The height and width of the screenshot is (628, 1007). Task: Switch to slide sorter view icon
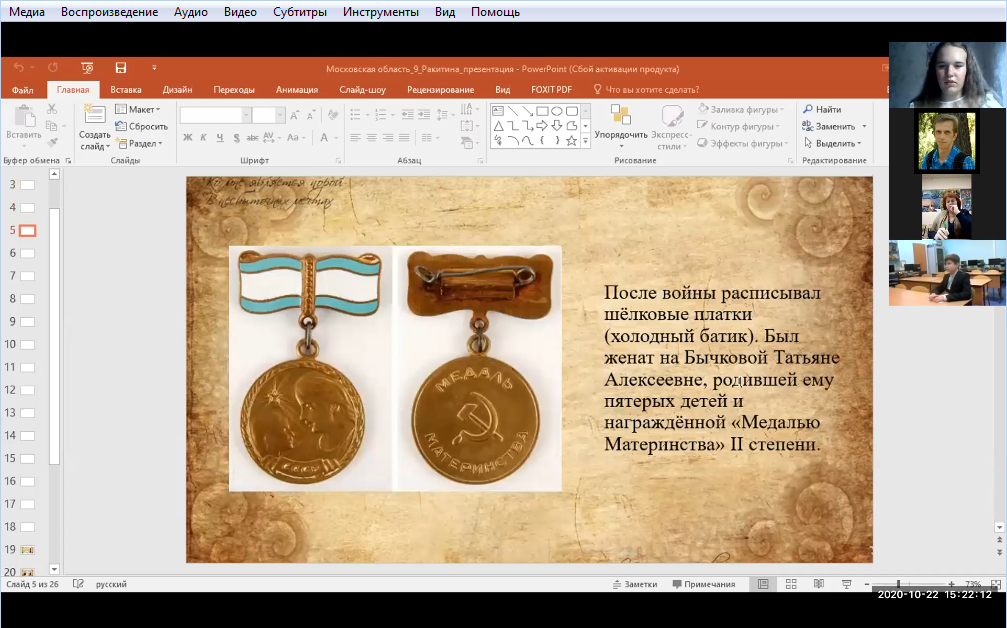tap(791, 584)
